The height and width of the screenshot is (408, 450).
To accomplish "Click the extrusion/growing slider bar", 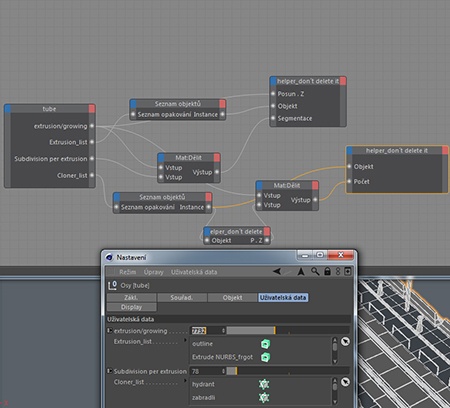I will (x=288, y=330).
